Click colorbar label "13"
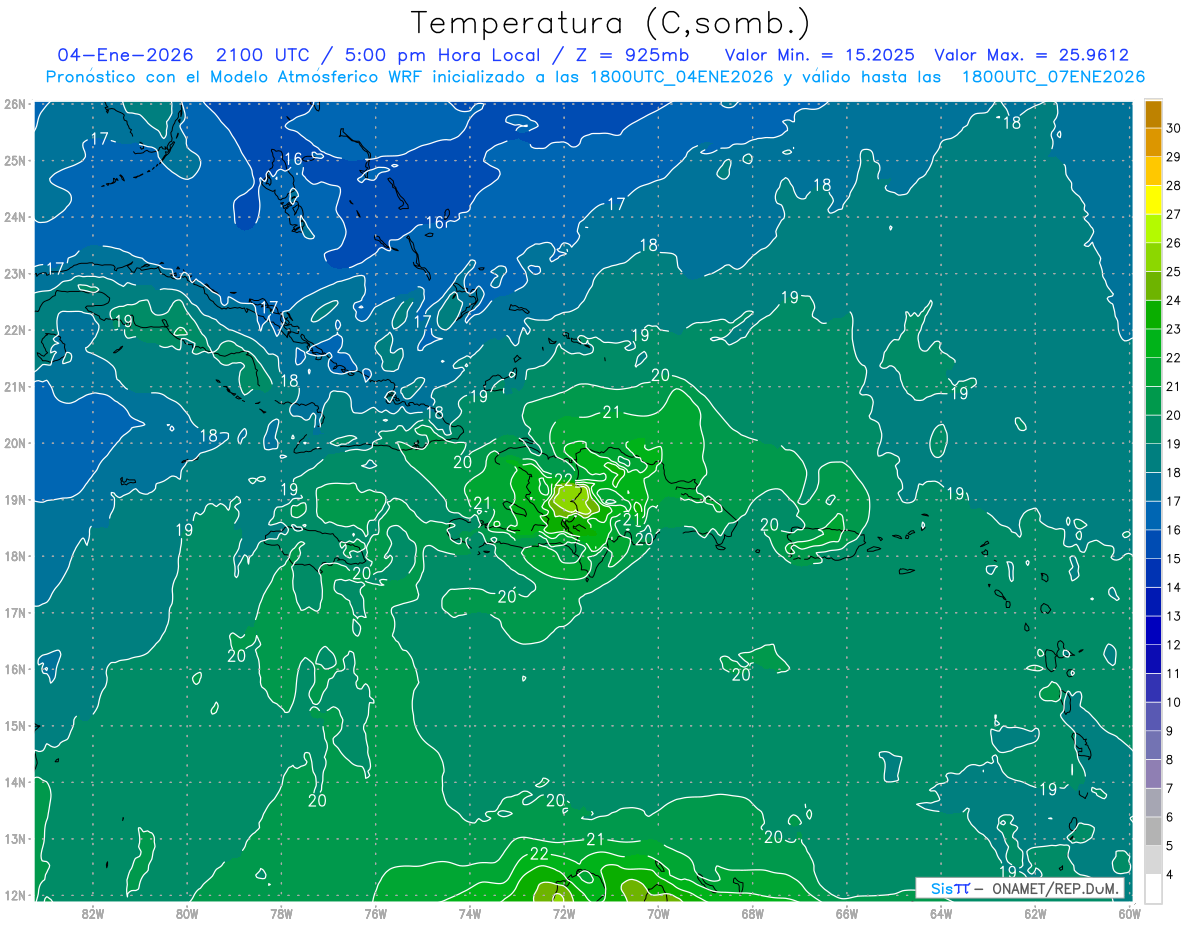 point(1174,616)
